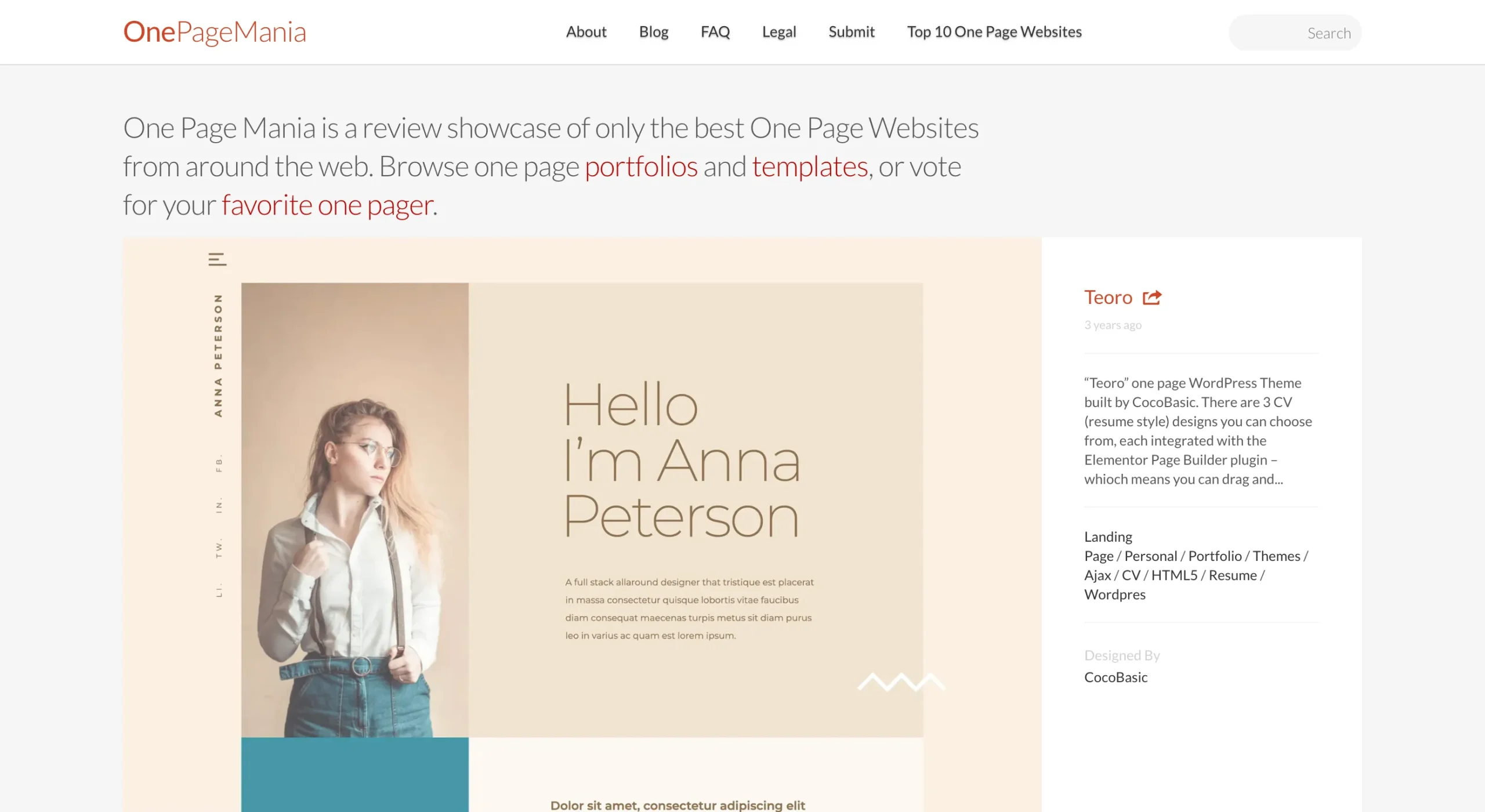Click the Teoro website preview thumbnail

[x=582, y=522]
